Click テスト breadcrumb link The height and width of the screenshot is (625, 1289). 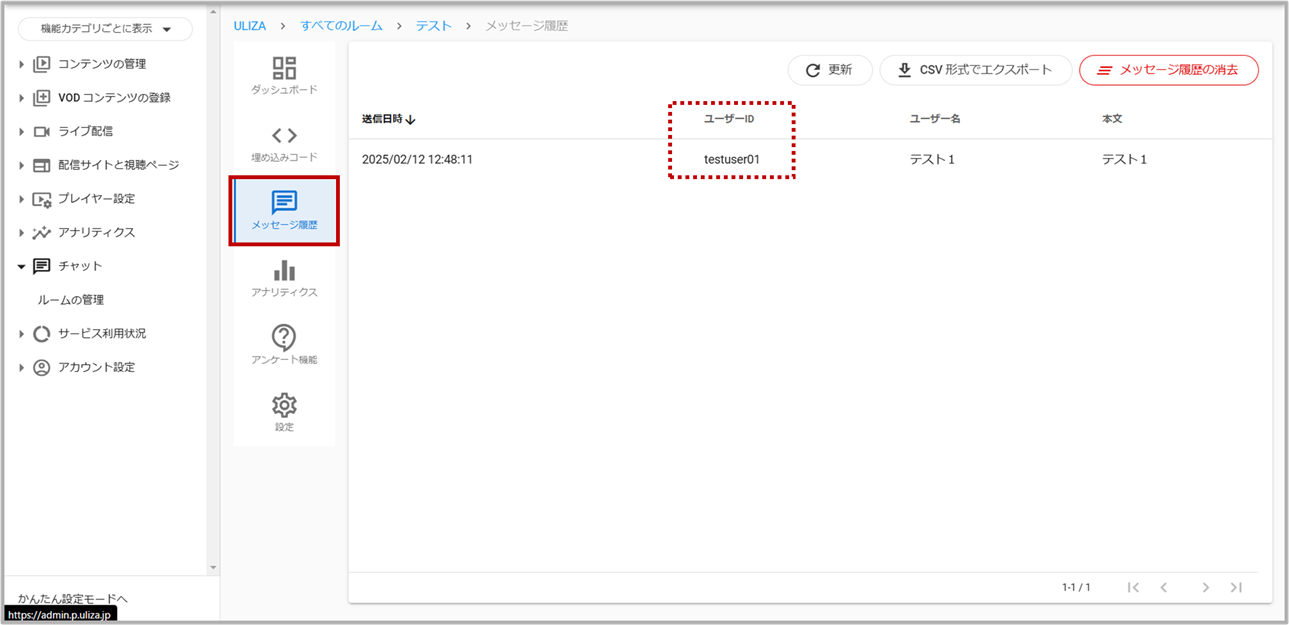coord(434,26)
